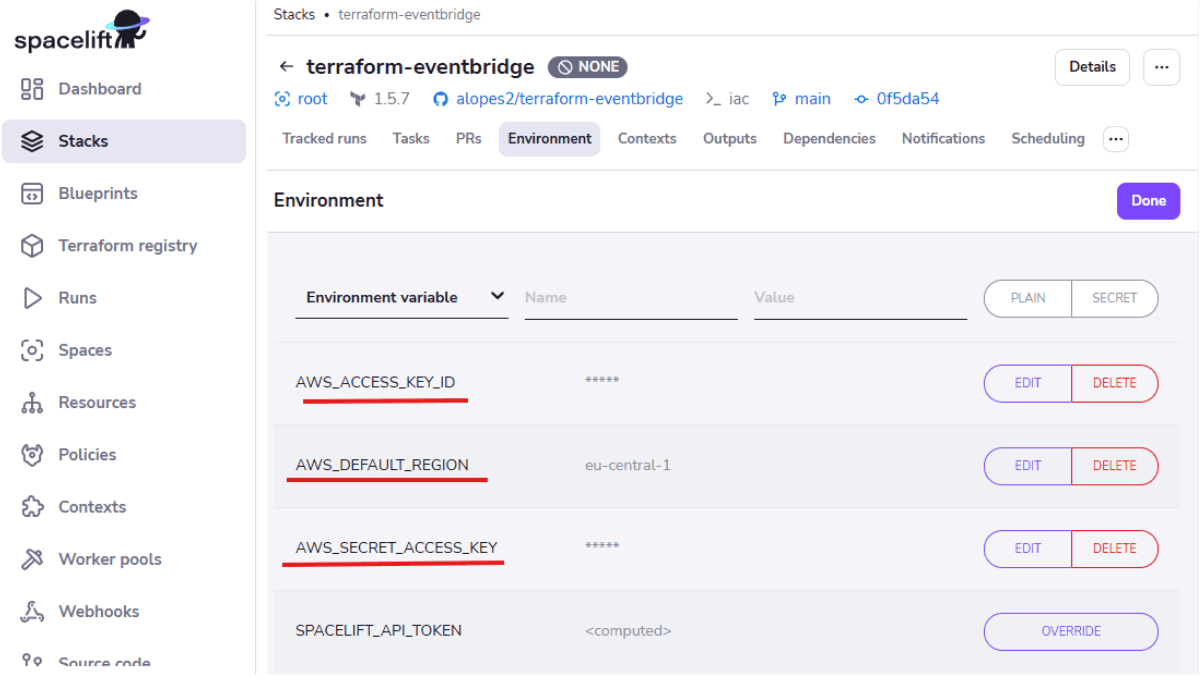
Task: Click the branch icon next to main
Action: tap(780, 99)
